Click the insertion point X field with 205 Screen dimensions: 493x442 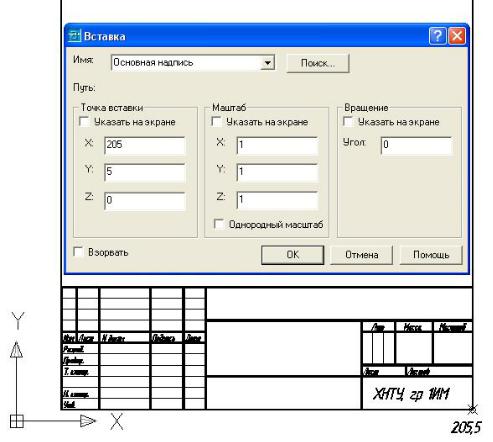click(145, 145)
